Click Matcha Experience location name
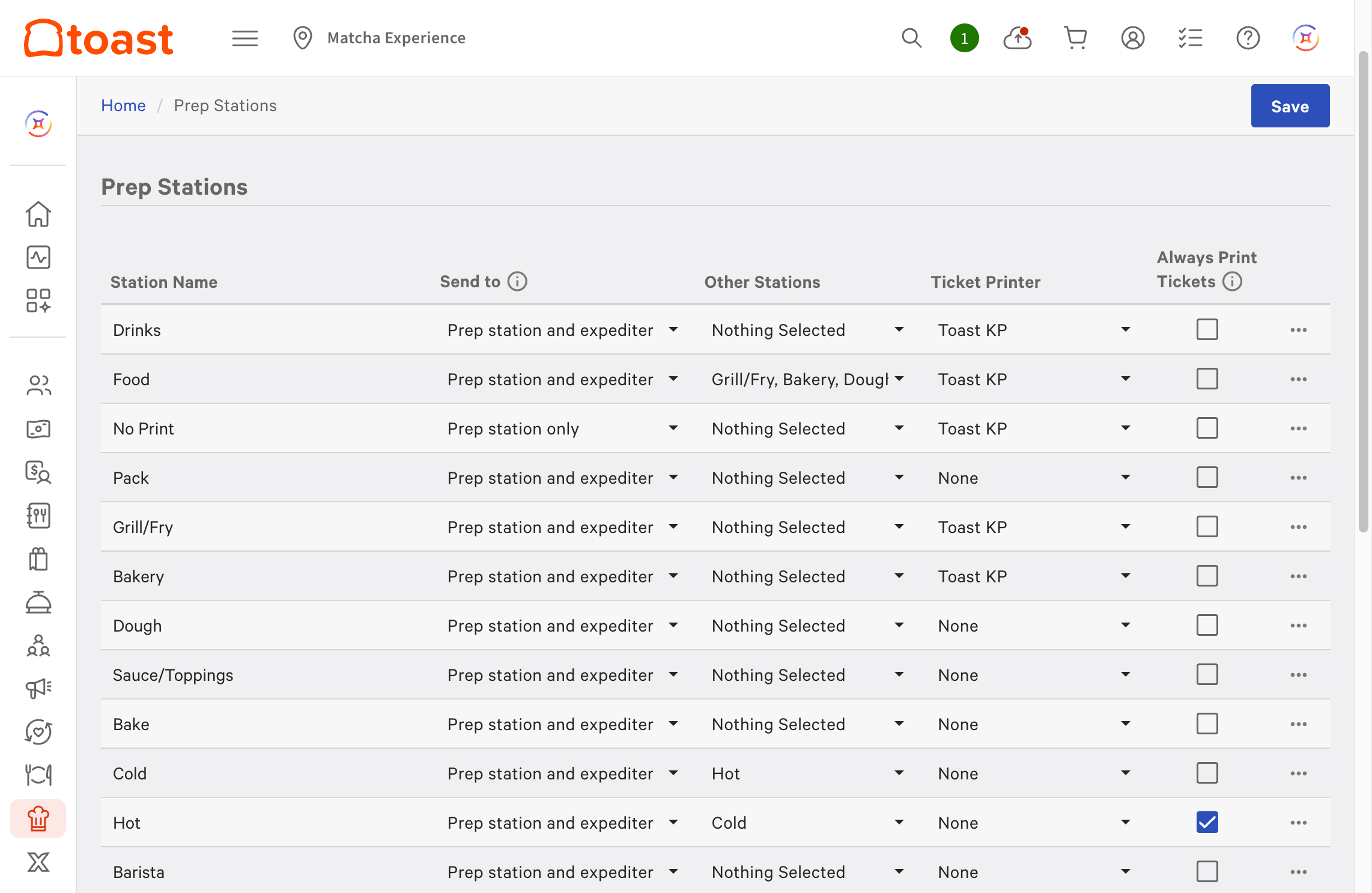Screen dimensions: 1372x893 tap(396, 38)
